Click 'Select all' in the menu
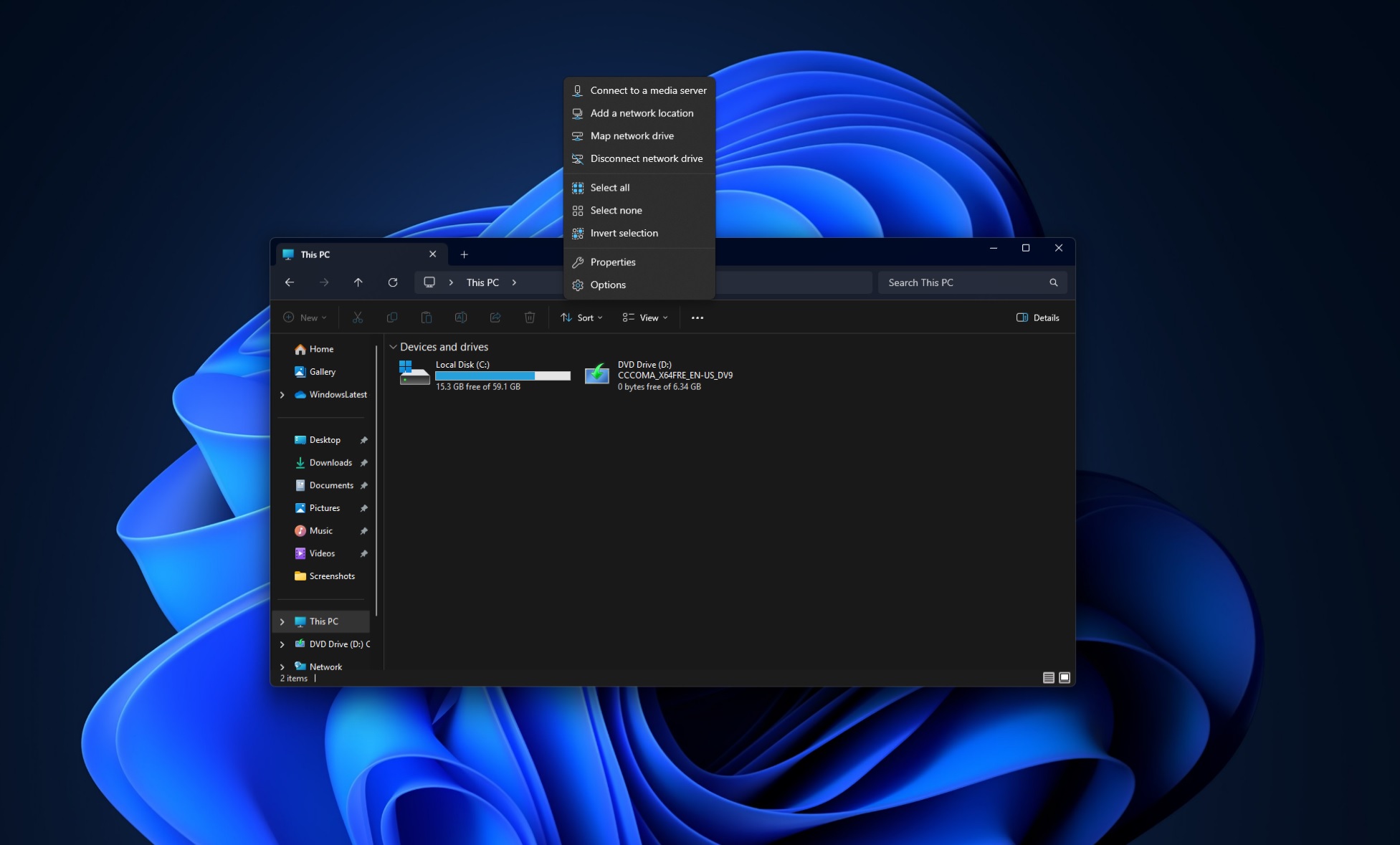Screen dimensions: 1400x845 click(x=610, y=187)
